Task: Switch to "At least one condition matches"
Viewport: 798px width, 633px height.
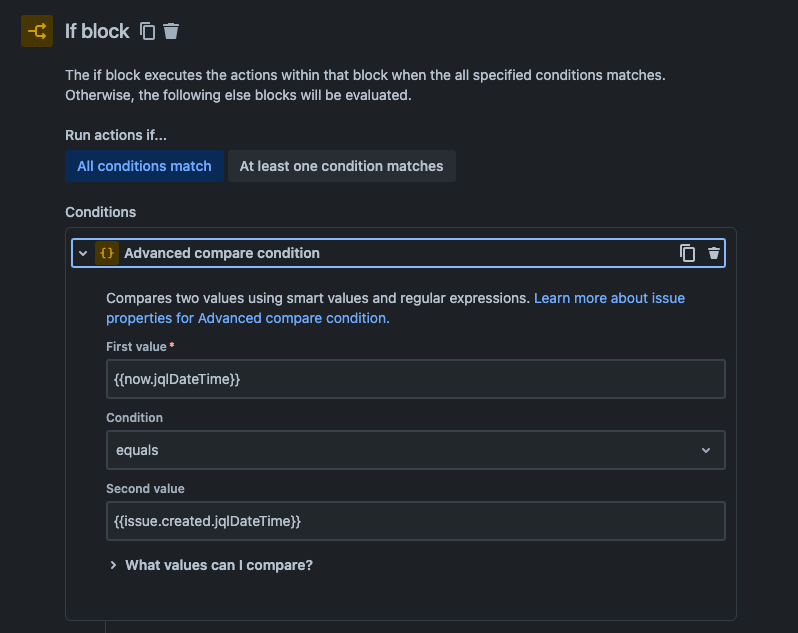Action: click(x=341, y=166)
